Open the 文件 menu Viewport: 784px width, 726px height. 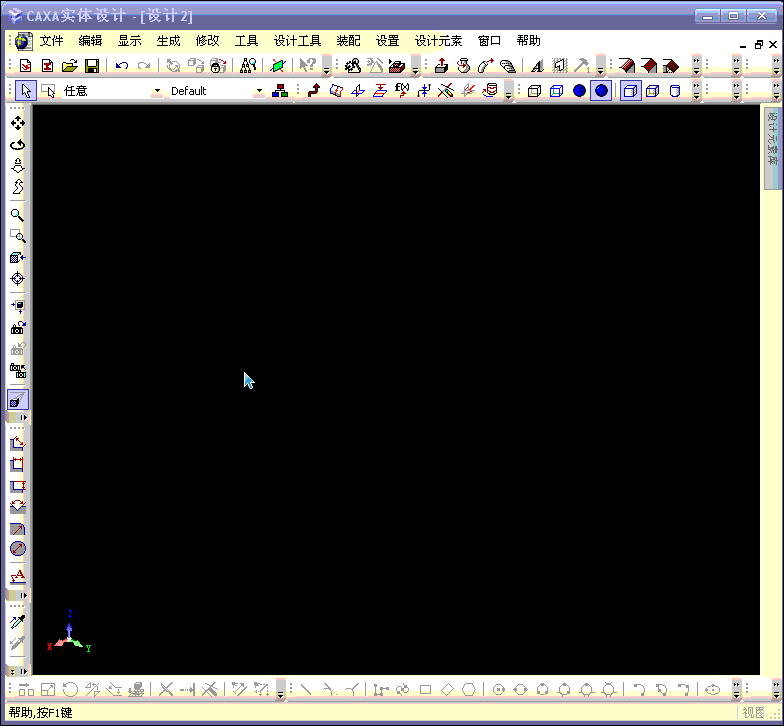[52, 41]
